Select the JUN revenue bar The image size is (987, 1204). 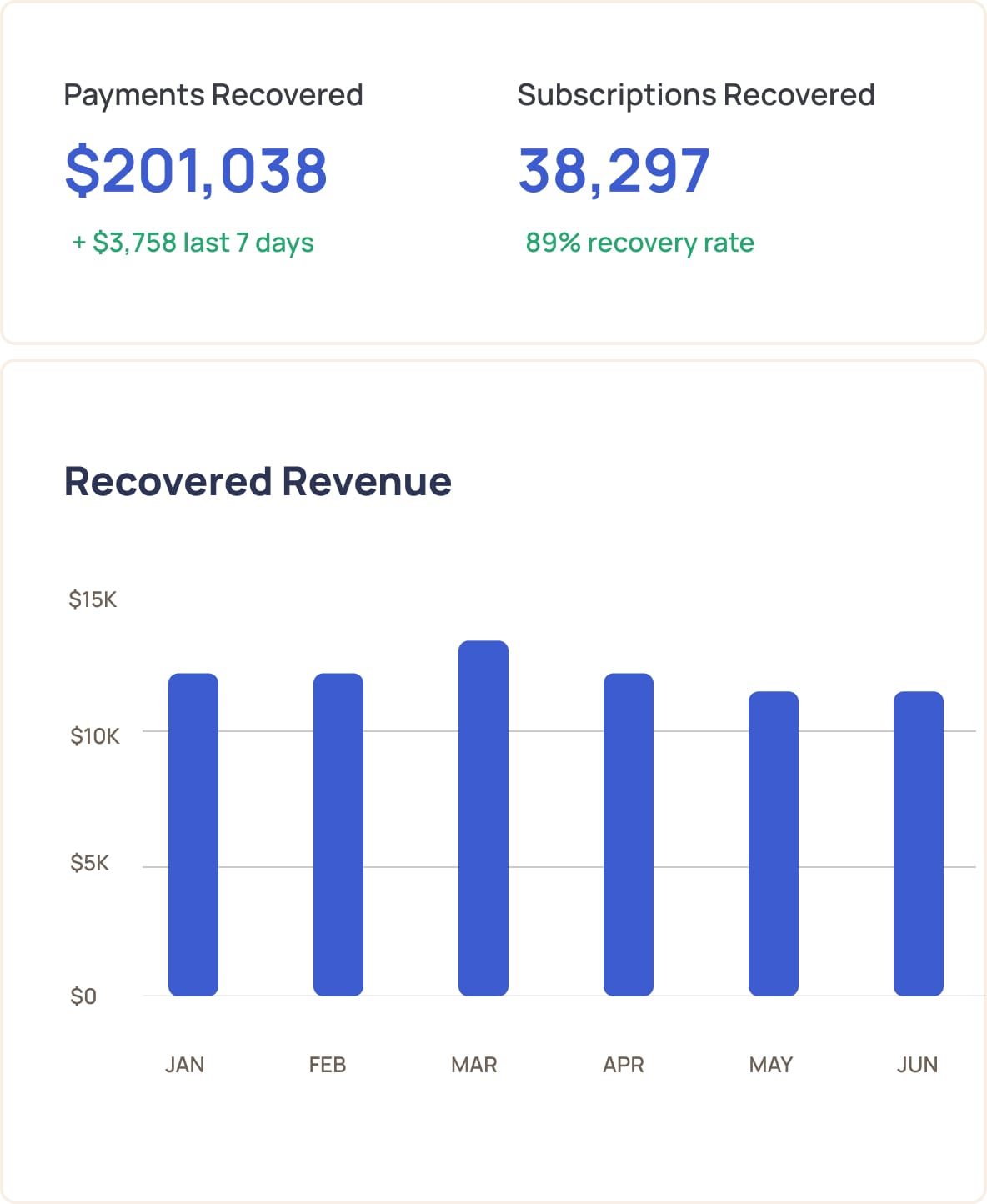(x=917, y=842)
